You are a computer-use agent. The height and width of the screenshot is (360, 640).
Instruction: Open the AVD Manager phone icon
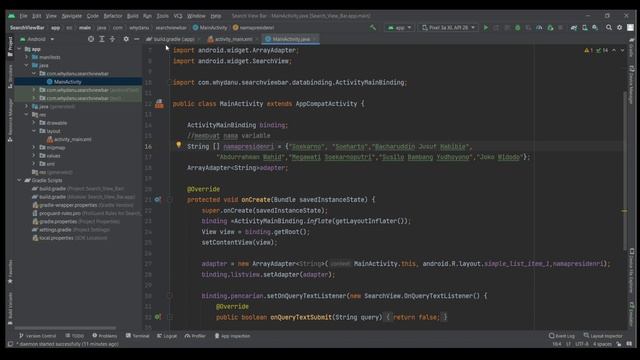(584, 27)
